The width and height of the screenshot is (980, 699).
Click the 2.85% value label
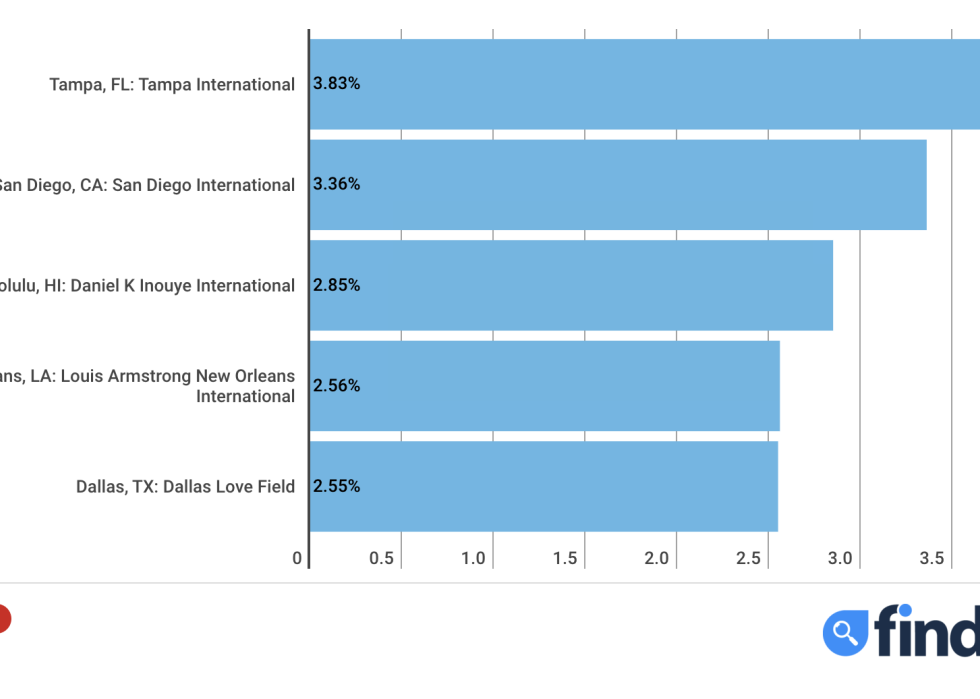(336, 286)
